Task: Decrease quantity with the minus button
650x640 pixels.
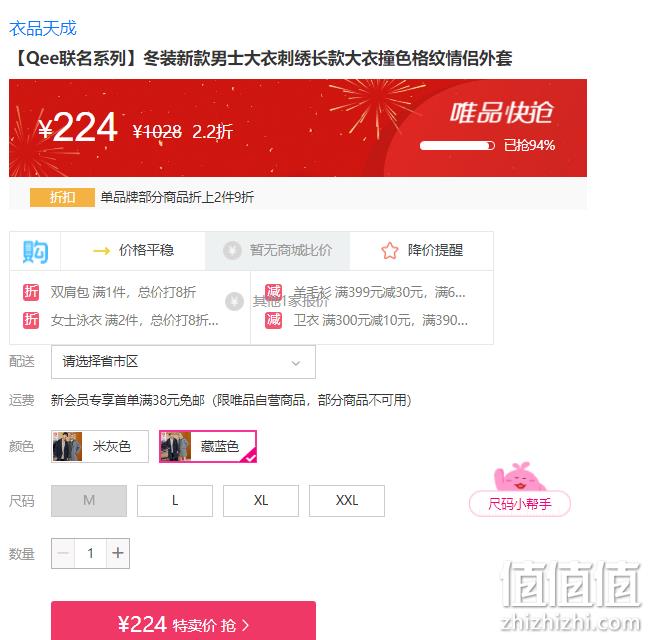Action: pos(63,553)
